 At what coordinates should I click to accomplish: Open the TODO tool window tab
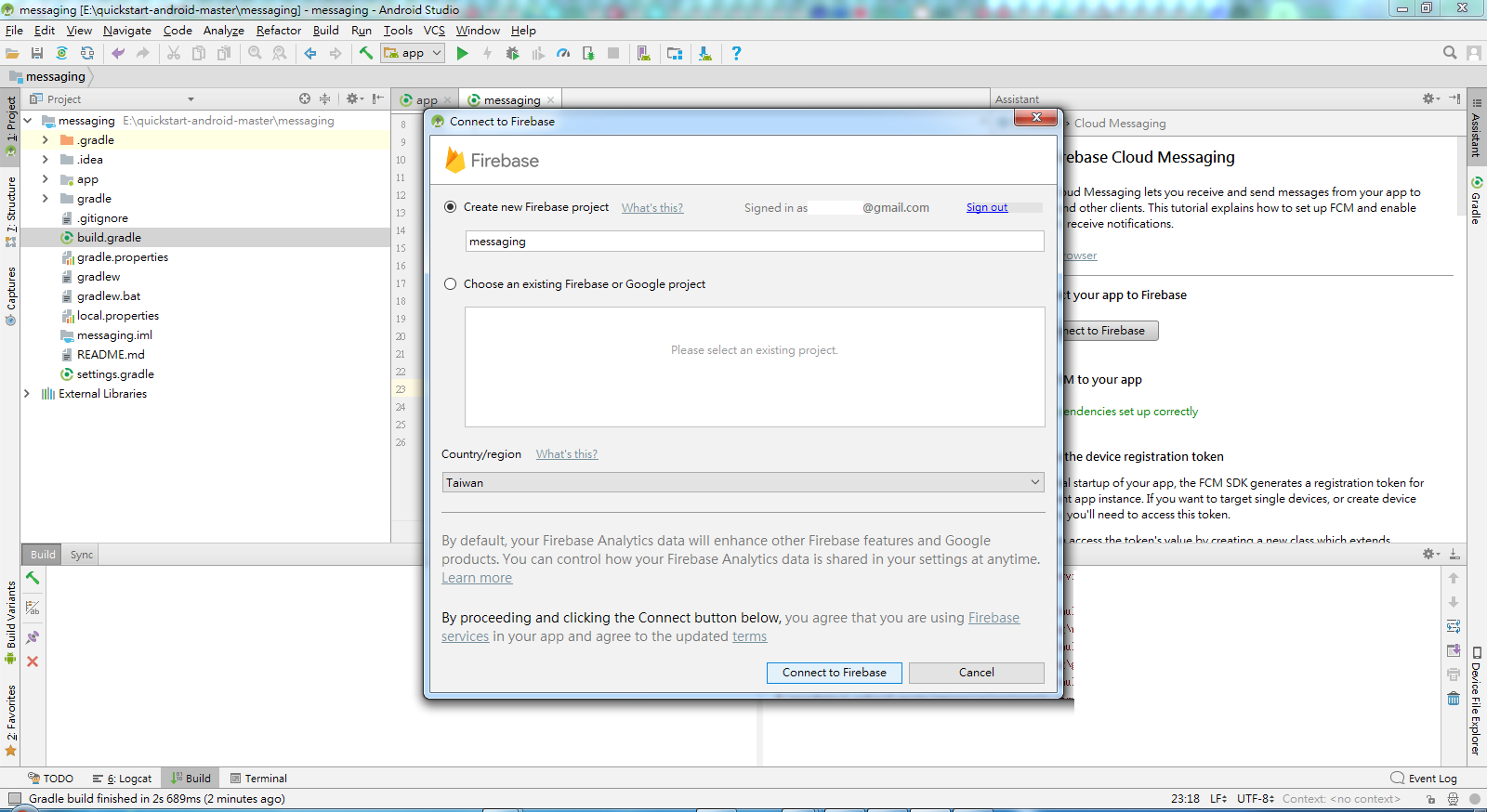pos(50,779)
